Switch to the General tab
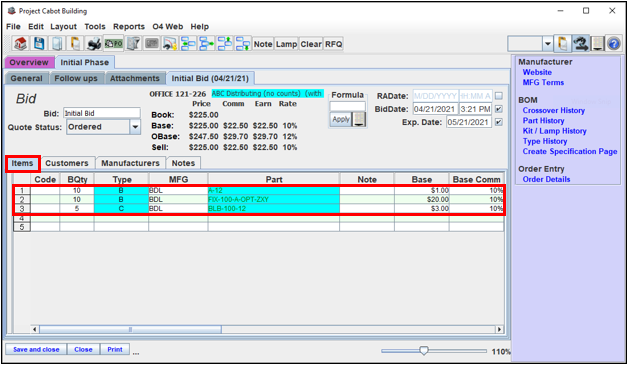Image resolution: width=628 pixels, height=366 pixels. [x=26, y=78]
